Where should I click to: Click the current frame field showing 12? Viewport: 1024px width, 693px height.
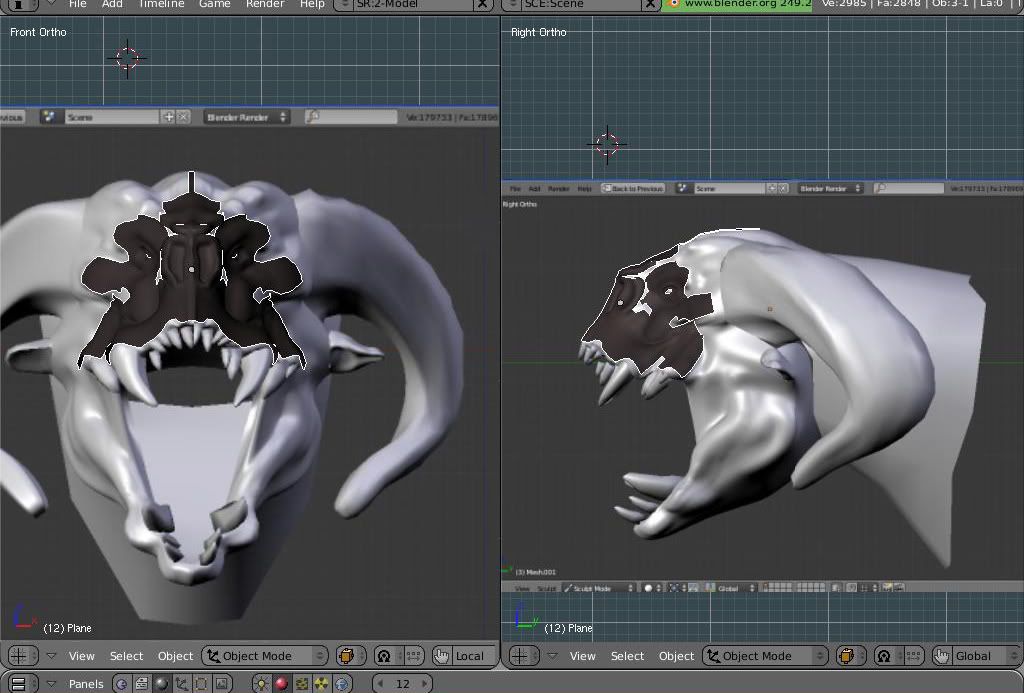click(403, 684)
